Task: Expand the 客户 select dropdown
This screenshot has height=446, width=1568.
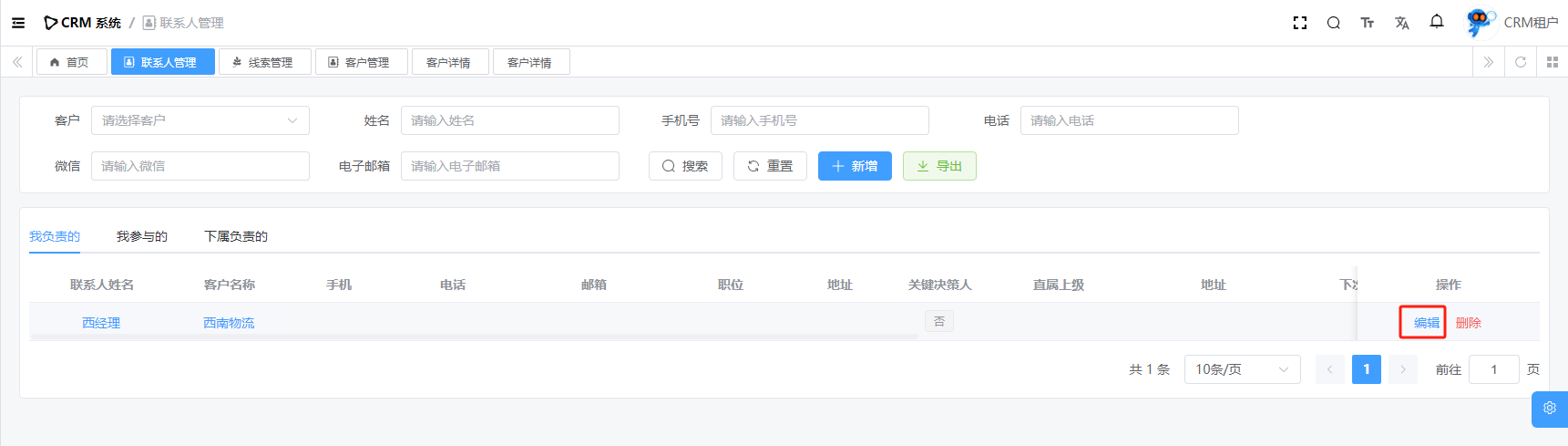Action: tap(200, 120)
